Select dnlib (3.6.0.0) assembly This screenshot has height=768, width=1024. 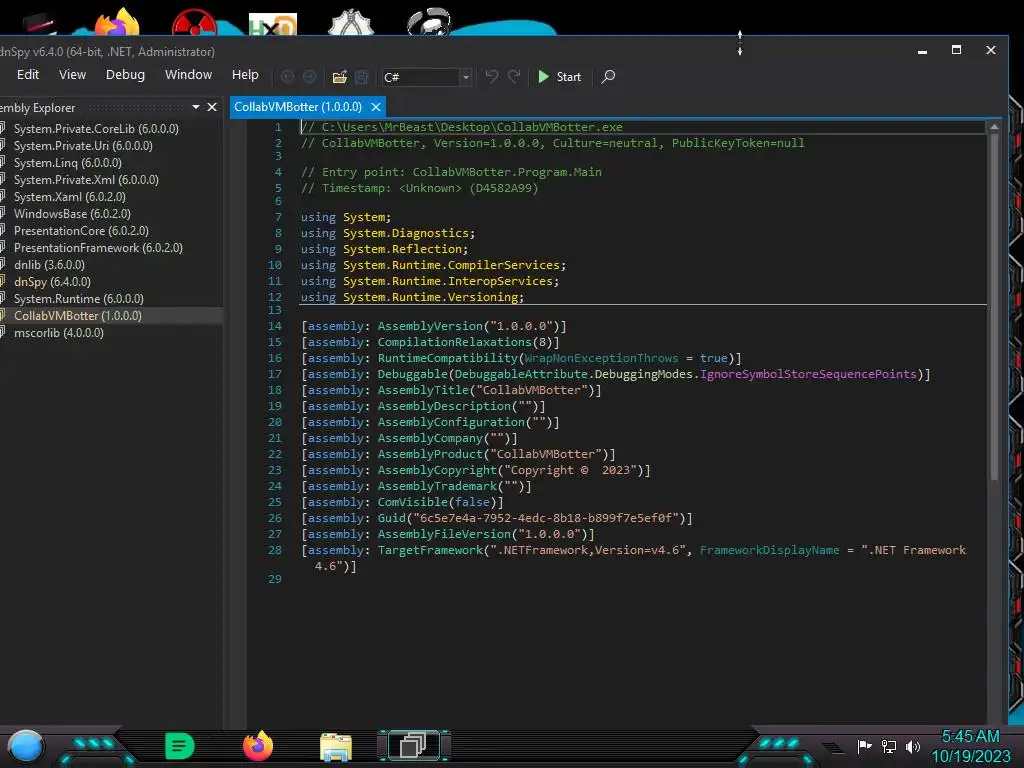tap(49, 264)
